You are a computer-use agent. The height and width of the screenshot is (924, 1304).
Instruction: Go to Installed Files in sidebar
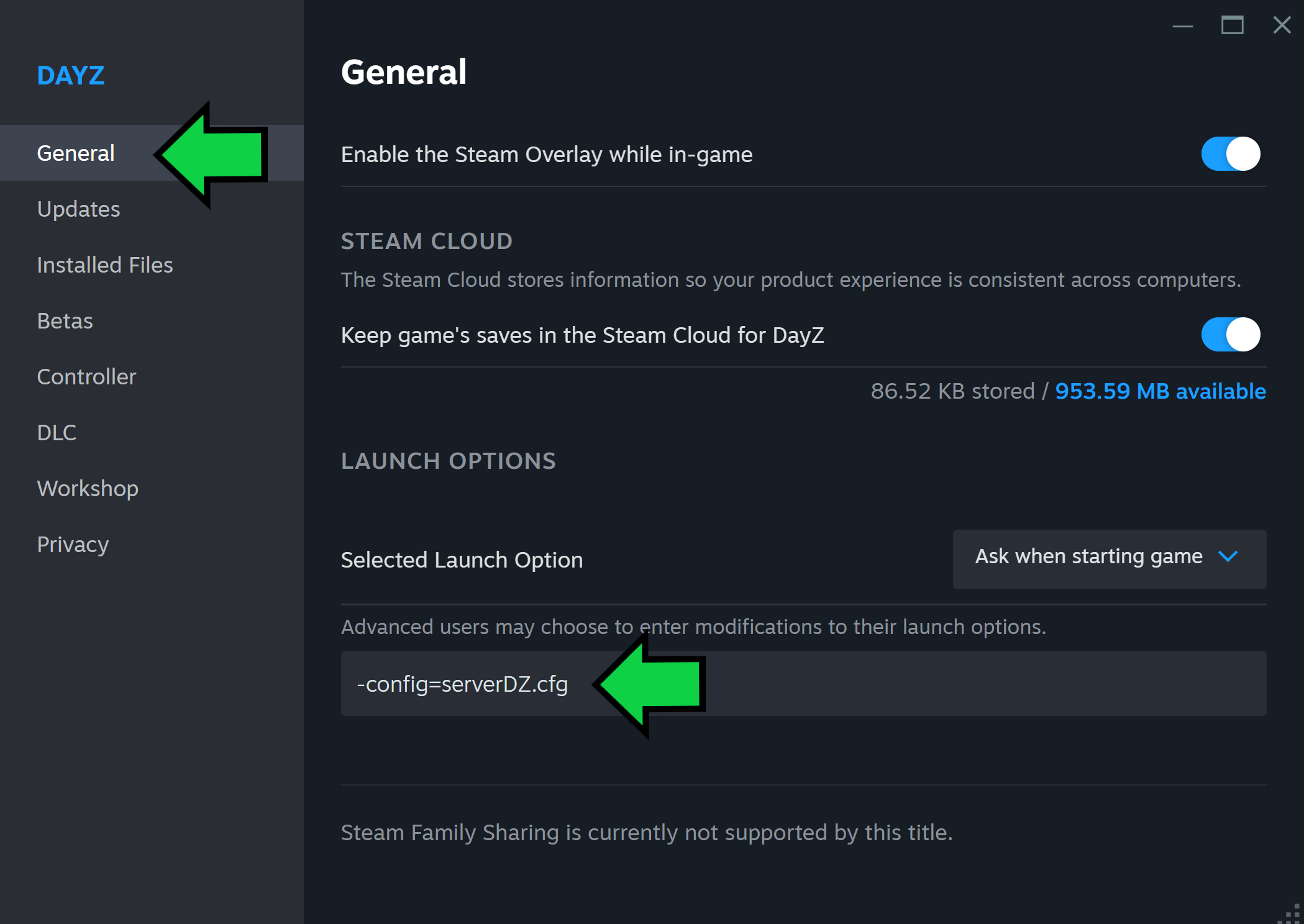pos(104,265)
